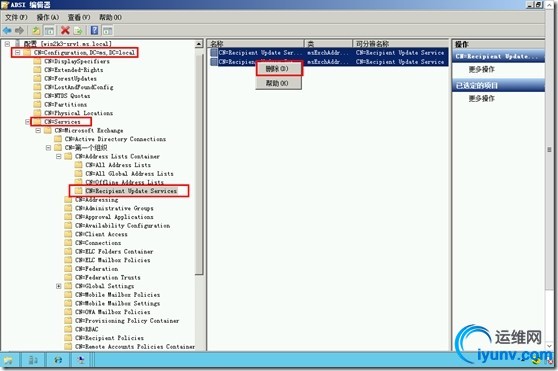The width and height of the screenshot is (558, 371).
Task: Sort list by 类 column header
Action: [328, 44]
